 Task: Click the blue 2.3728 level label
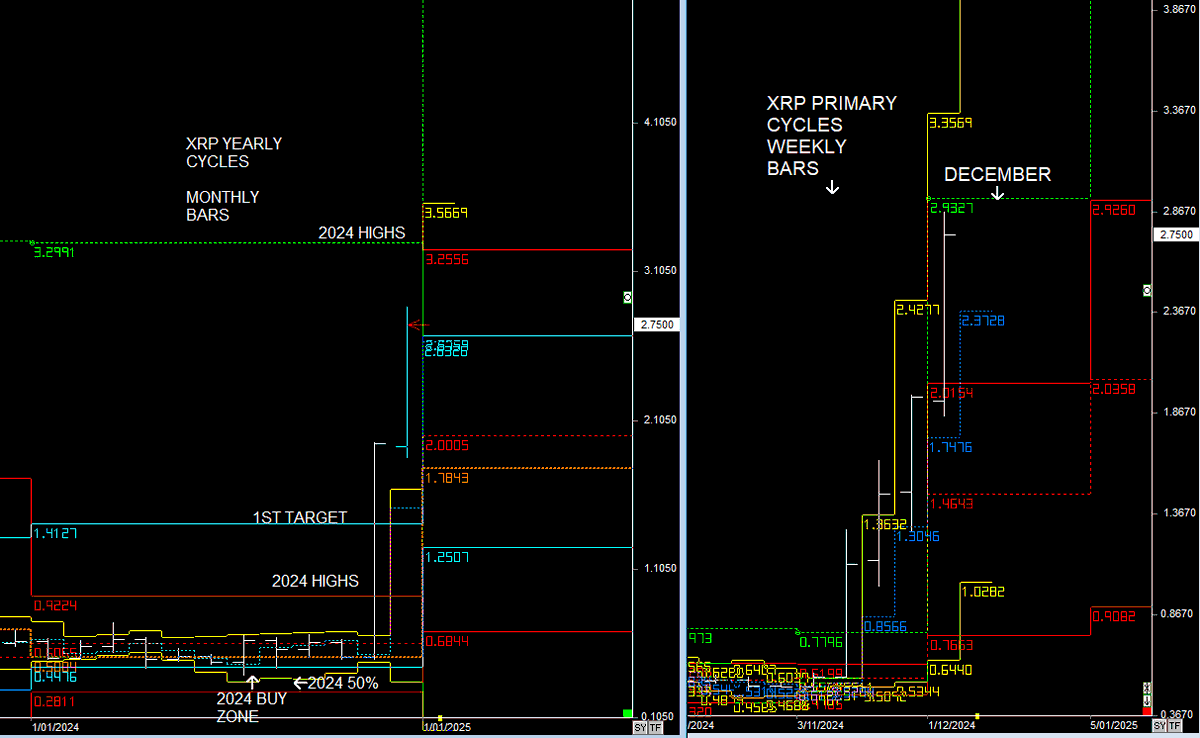point(983,321)
